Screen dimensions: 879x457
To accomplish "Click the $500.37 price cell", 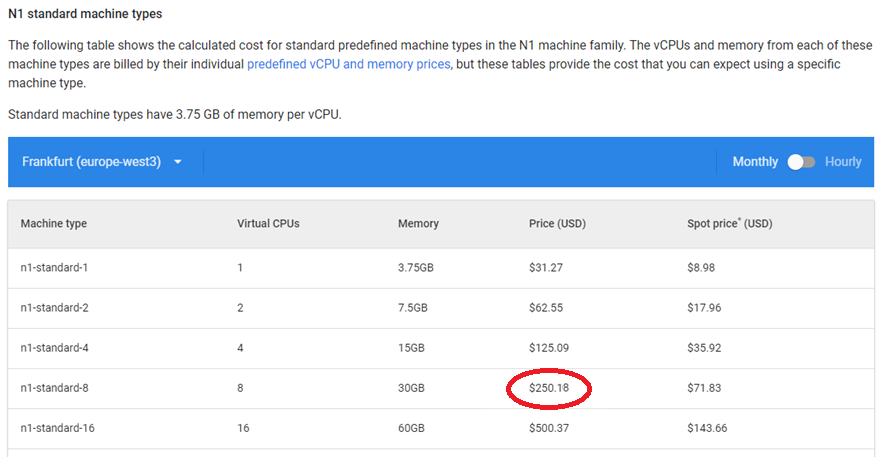I will [549, 428].
